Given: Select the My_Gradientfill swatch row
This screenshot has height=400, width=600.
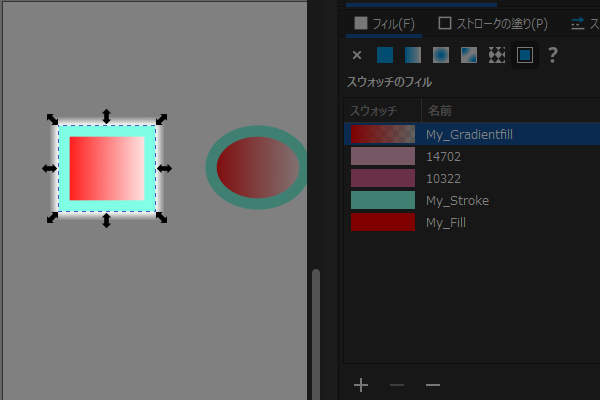Looking at the screenshot, I should 472,134.
